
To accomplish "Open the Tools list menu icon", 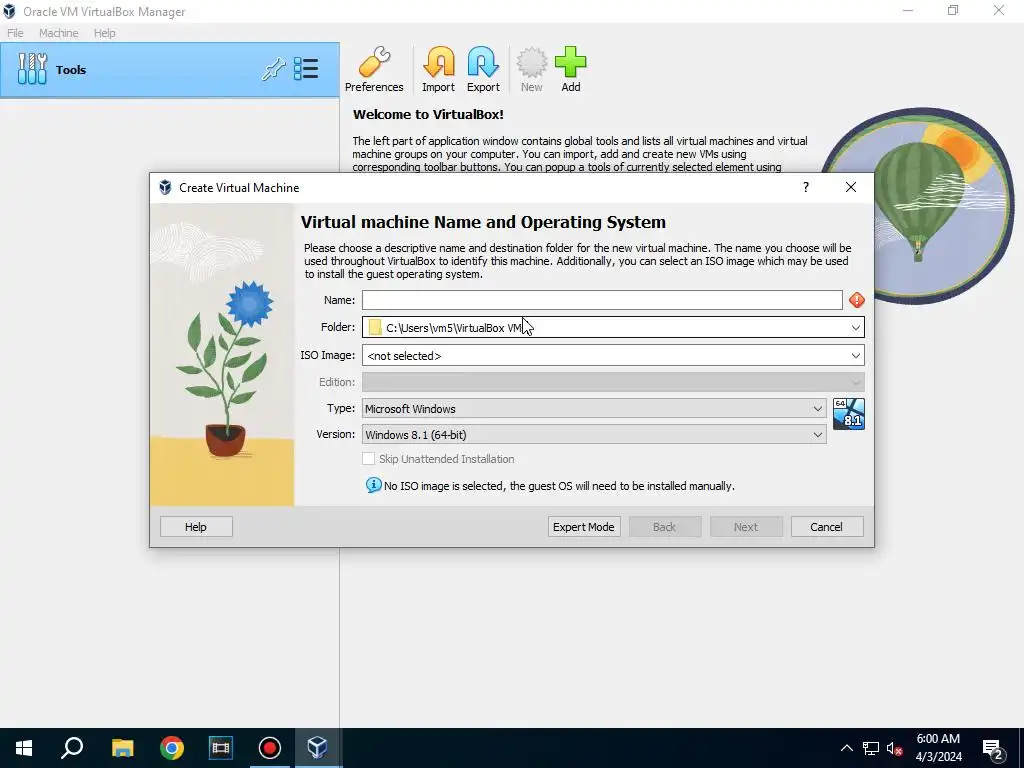I will tap(306, 69).
